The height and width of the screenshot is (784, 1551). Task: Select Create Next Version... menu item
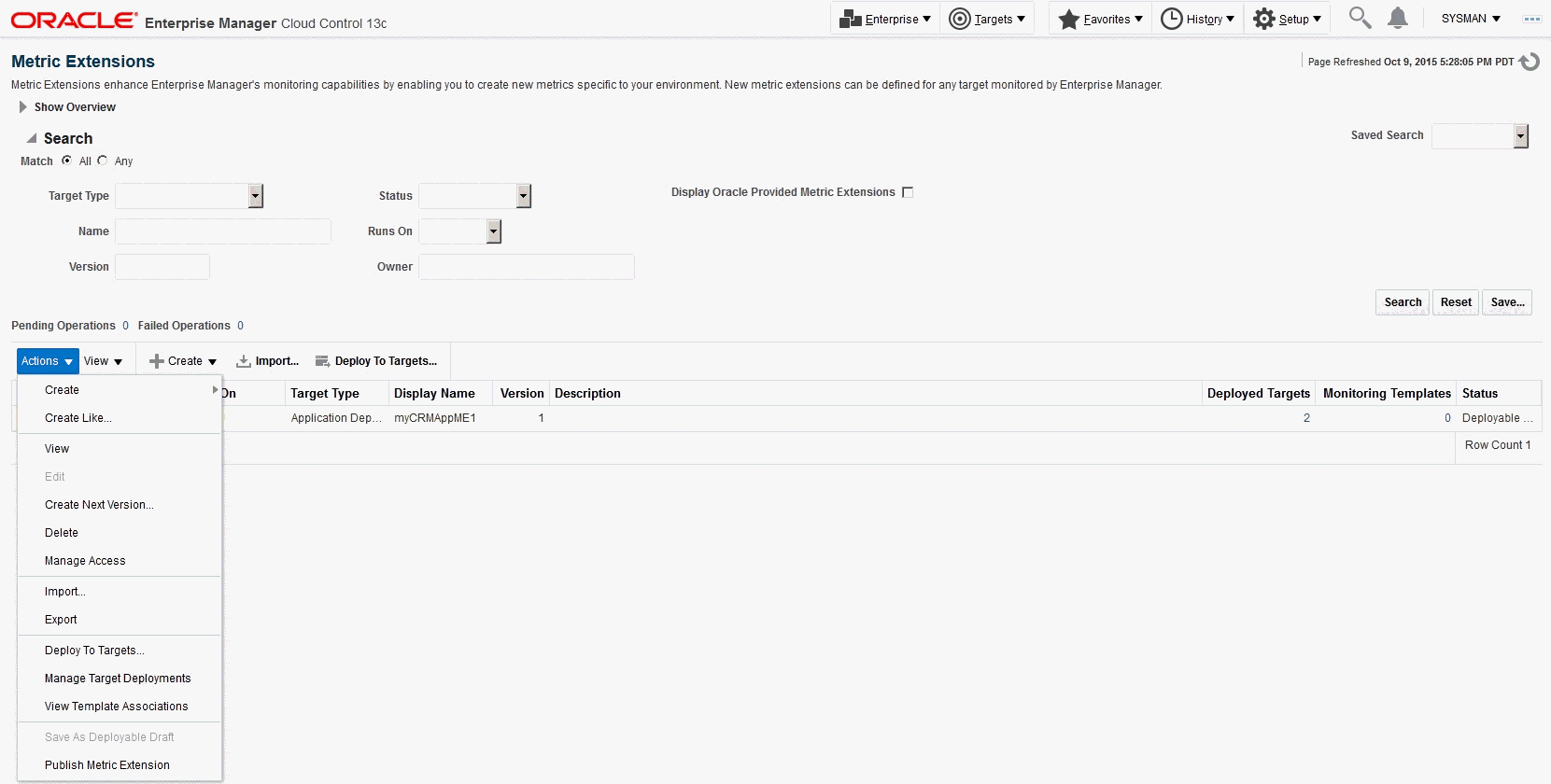pyautogui.click(x=120, y=505)
